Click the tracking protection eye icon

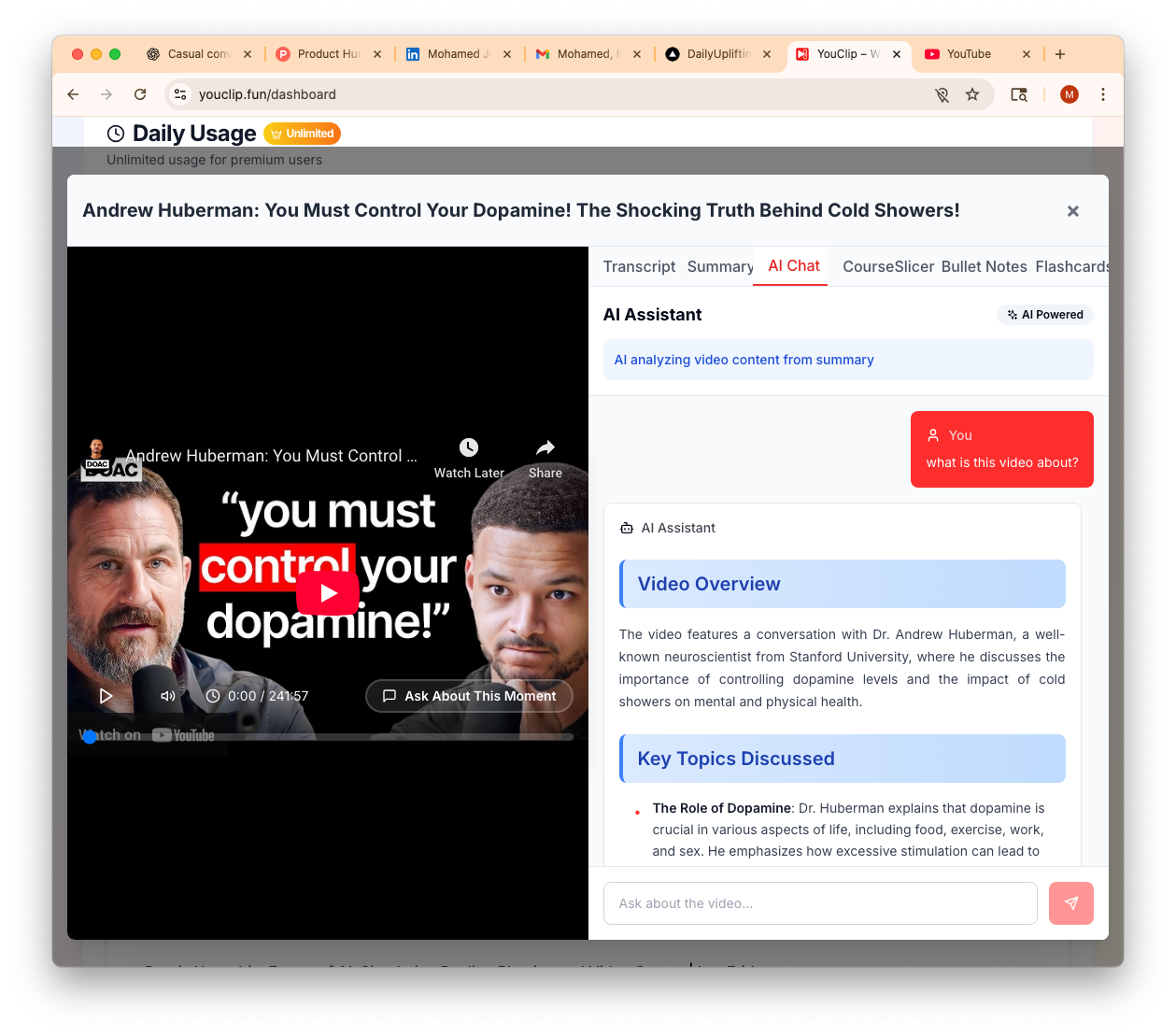click(x=942, y=94)
